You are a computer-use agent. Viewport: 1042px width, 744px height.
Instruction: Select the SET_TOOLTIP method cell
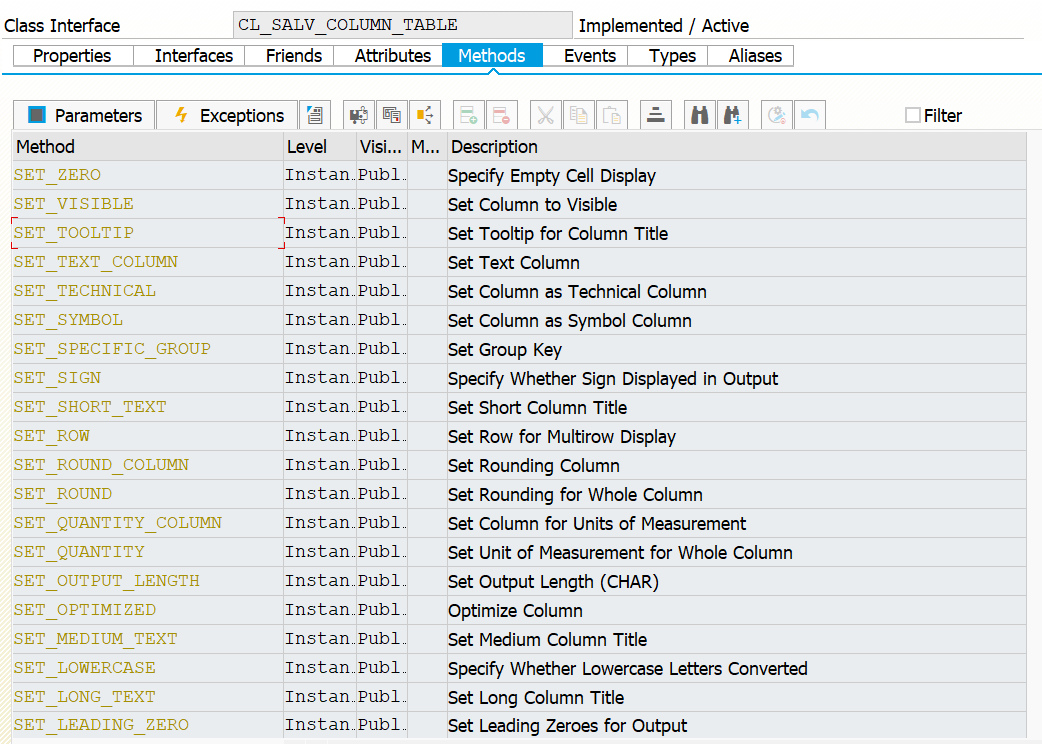[148, 233]
